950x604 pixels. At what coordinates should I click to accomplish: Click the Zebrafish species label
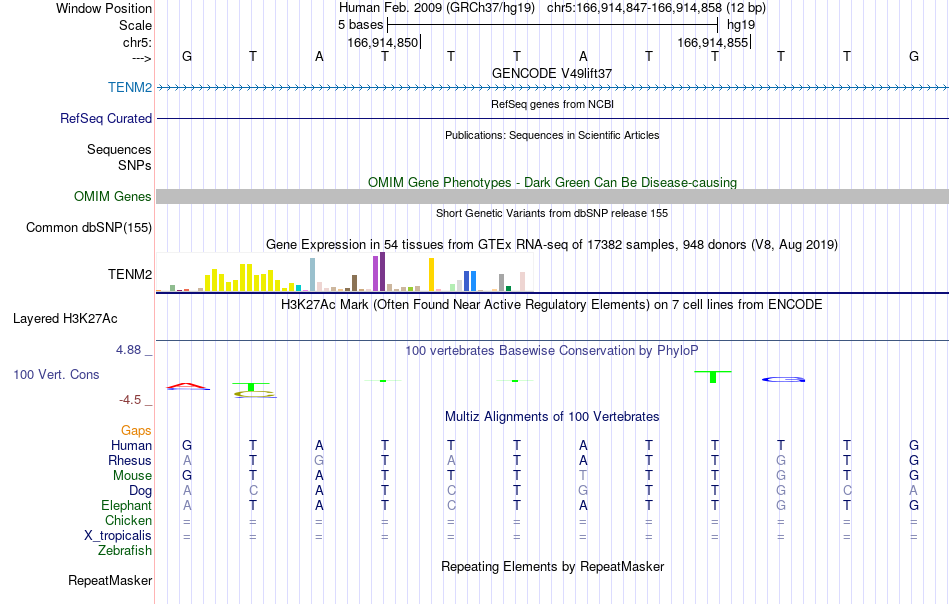(x=125, y=551)
